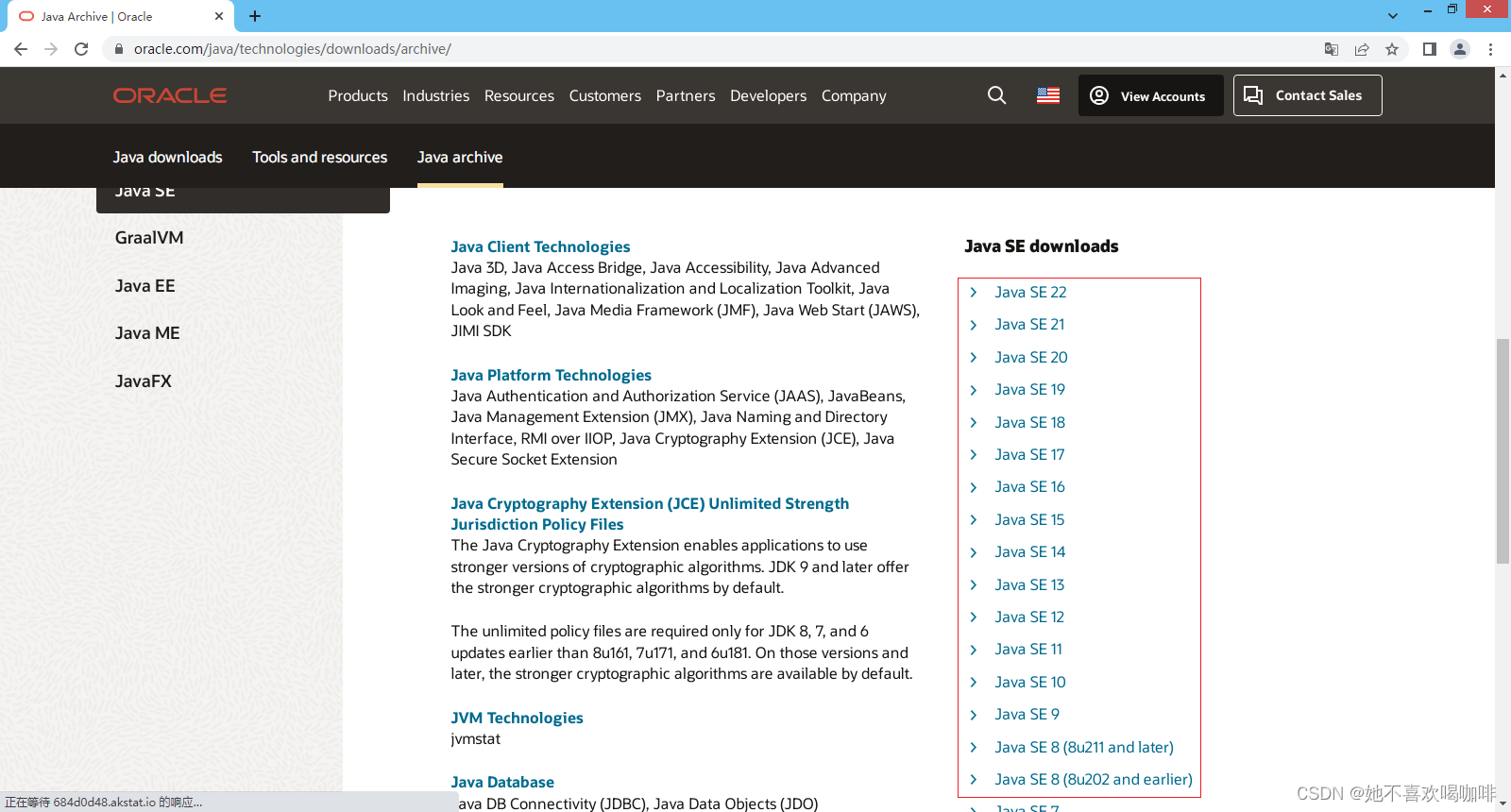Click the Contact Sales button
This screenshot has width=1511, height=812.
tap(1308, 95)
